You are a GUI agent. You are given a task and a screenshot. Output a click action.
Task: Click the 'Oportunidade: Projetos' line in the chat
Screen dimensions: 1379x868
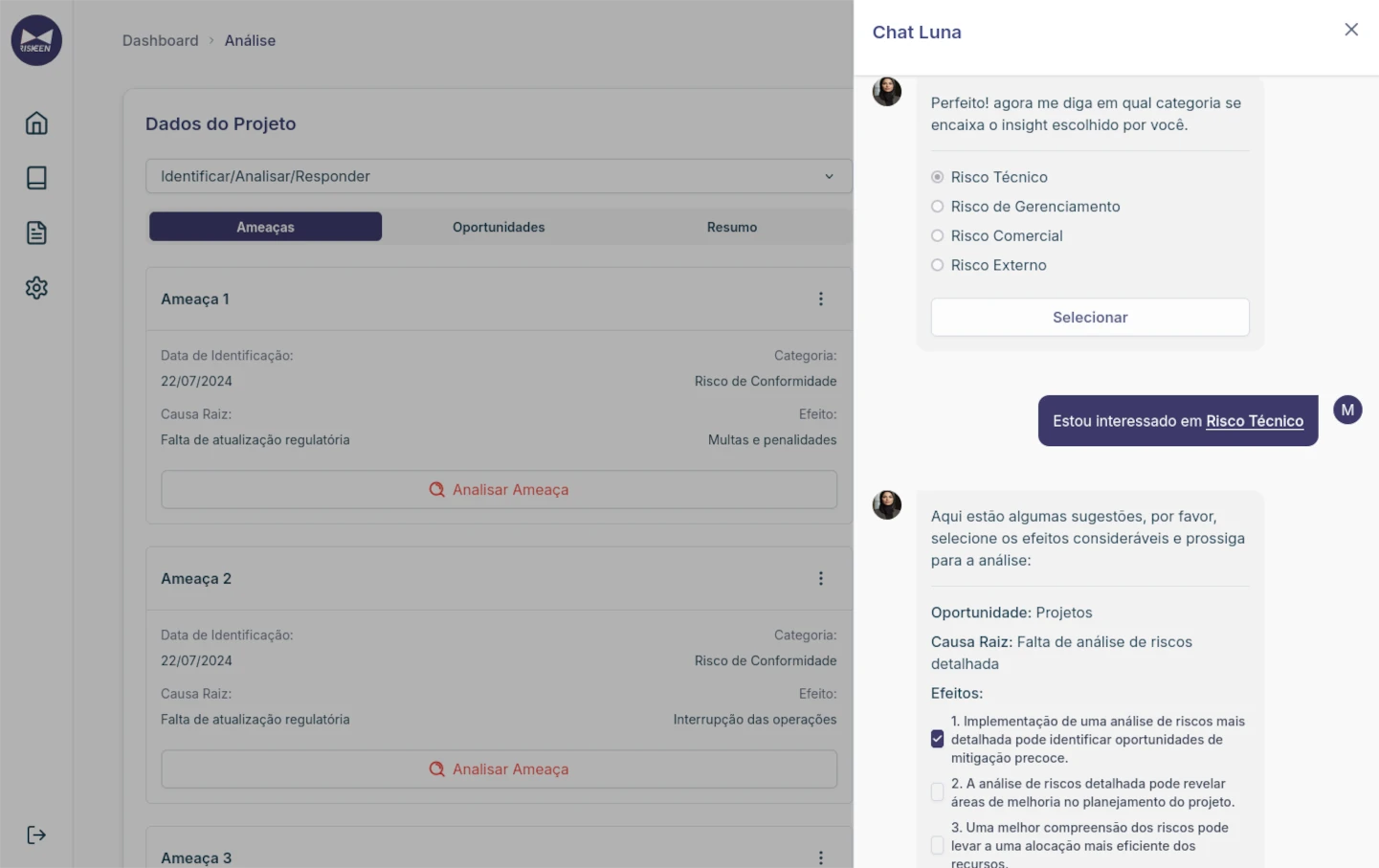tap(1012, 612)
